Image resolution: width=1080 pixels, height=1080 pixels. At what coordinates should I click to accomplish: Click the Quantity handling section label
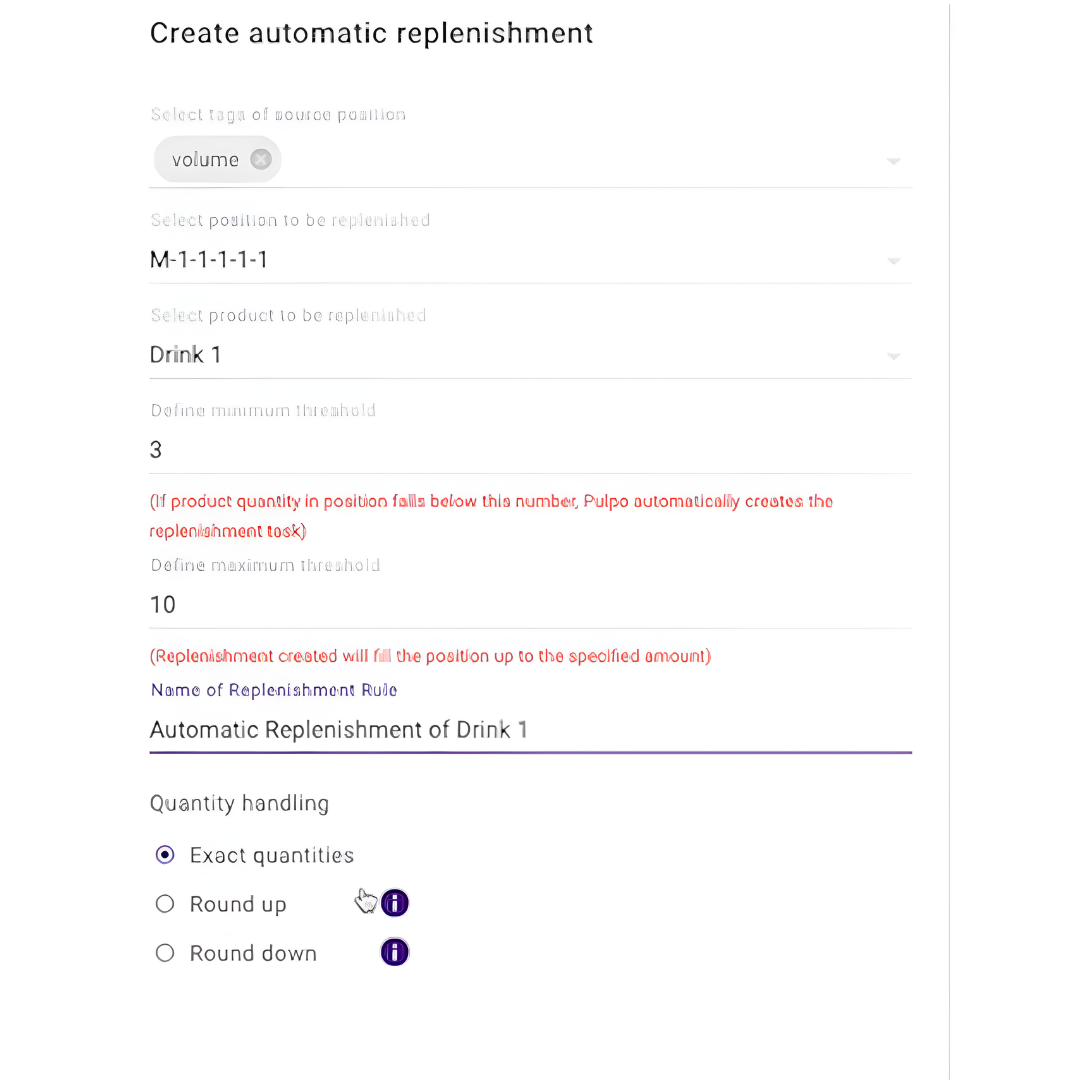click(x=239, y=803)
